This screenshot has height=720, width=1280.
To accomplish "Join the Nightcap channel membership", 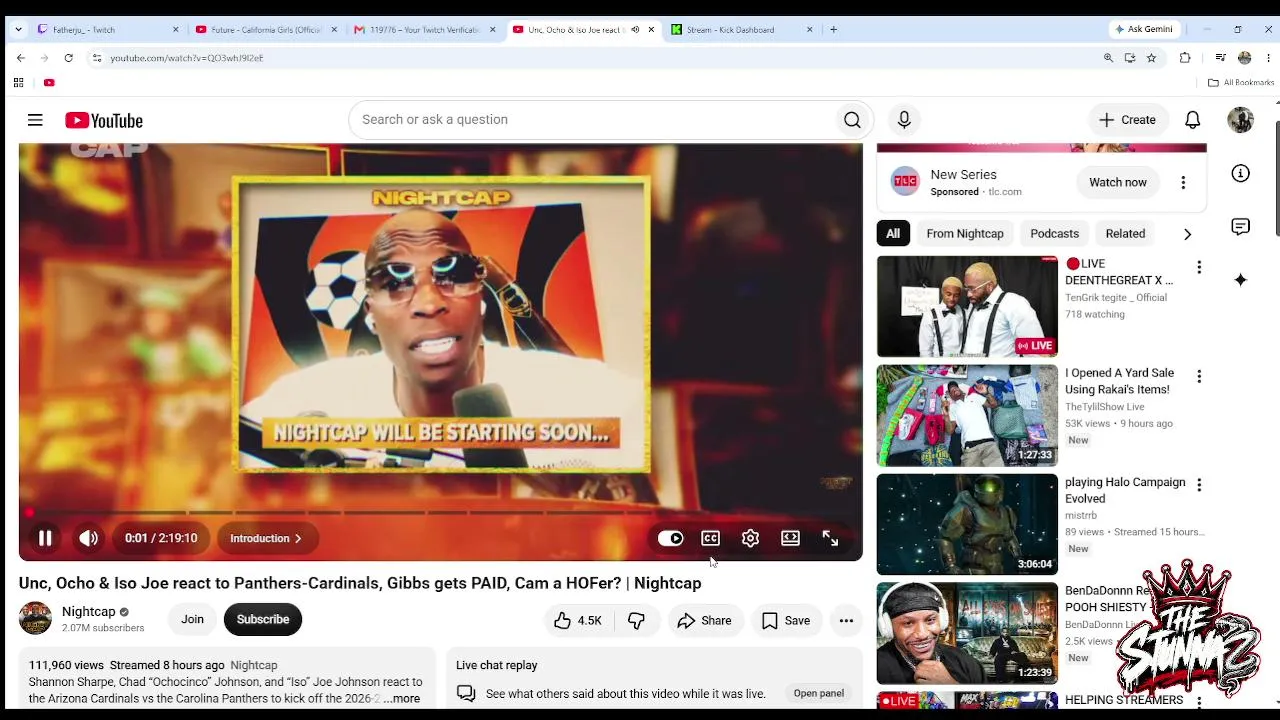I will click(x=192, y=619).
